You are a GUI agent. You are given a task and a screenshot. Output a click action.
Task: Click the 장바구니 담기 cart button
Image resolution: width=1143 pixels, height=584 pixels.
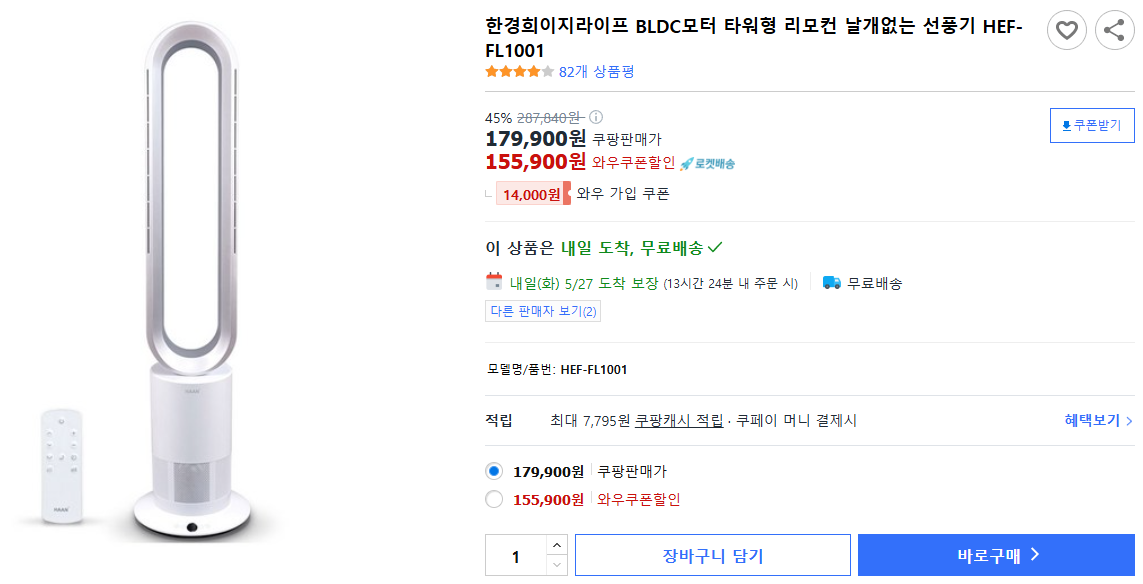712,554
